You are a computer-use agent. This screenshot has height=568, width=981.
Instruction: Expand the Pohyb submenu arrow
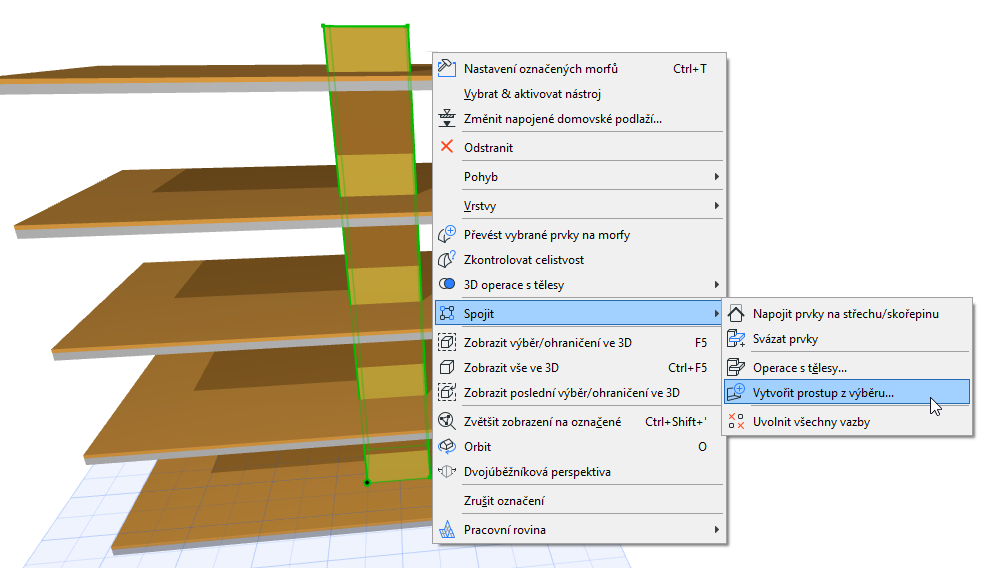[x=716, y=176]
